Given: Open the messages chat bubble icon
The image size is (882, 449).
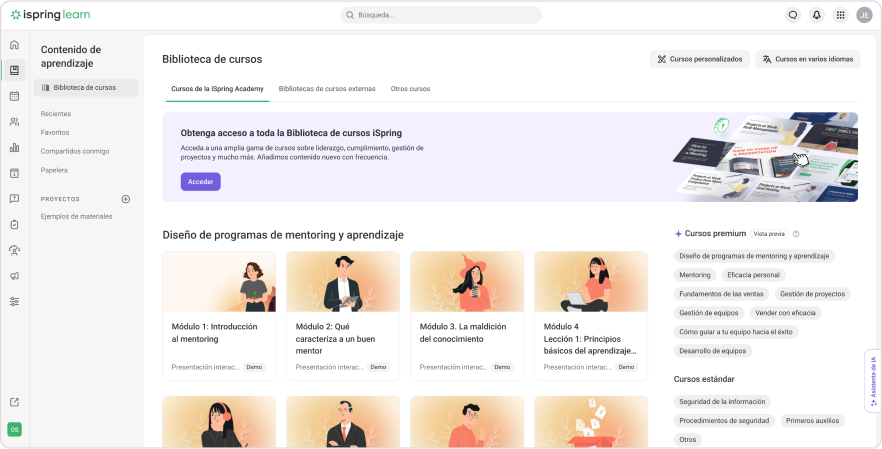Looking at the screenshot, I should (x=793, y=15).
